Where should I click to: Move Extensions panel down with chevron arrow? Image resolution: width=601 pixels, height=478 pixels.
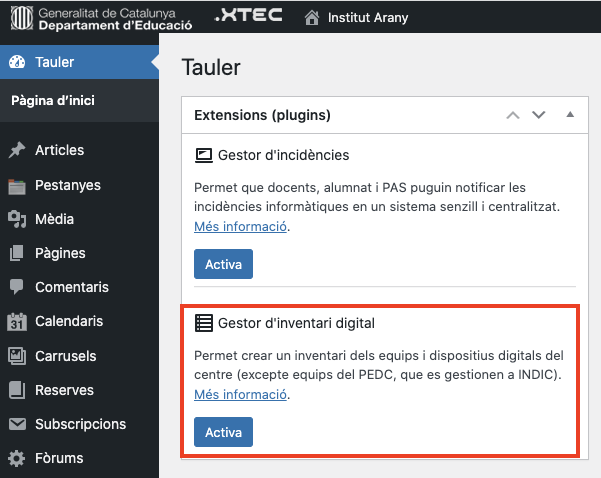[x=539, y=115]
